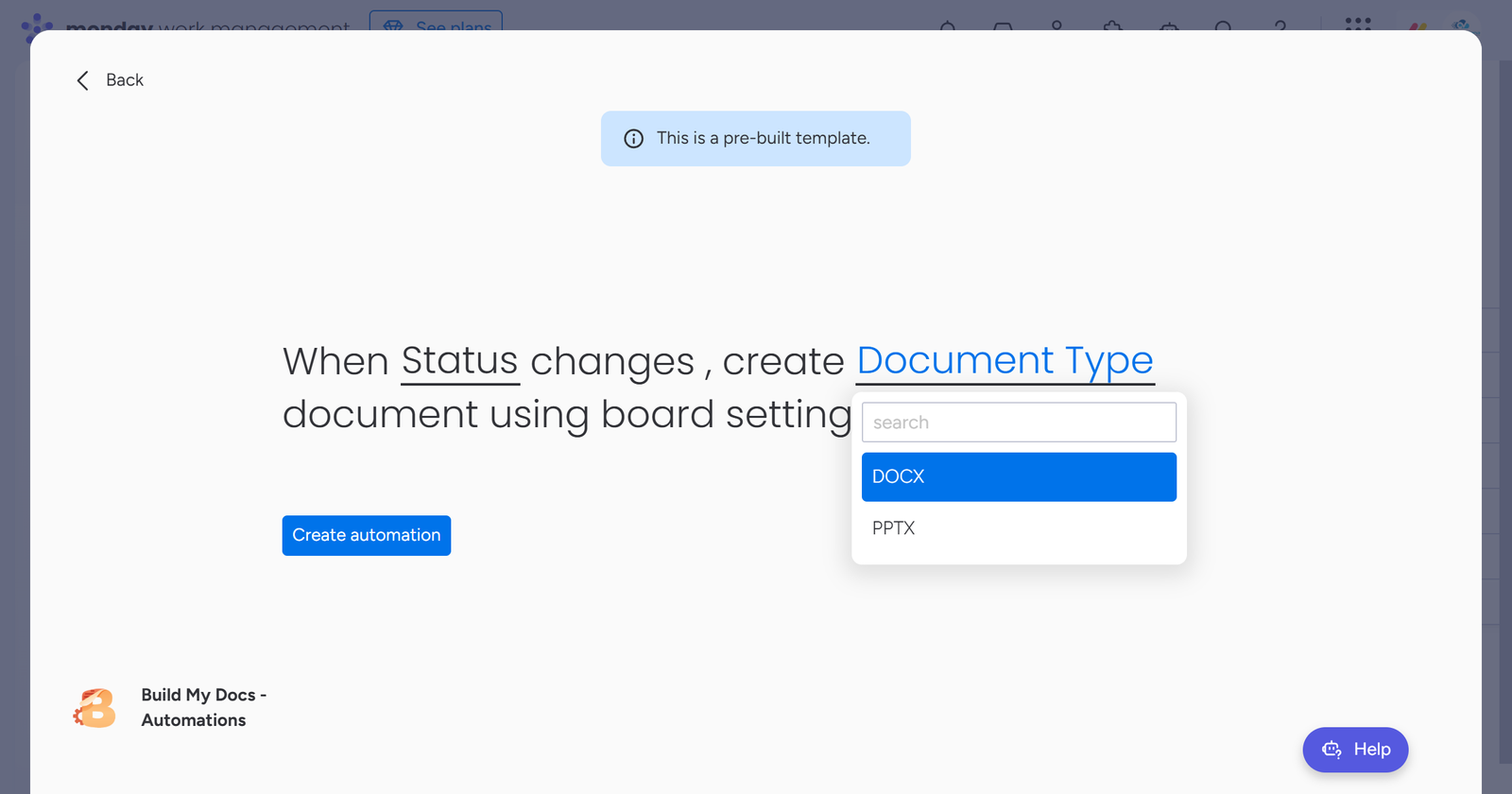Open the apps puzzle-piece icon

coord(1113,25)
